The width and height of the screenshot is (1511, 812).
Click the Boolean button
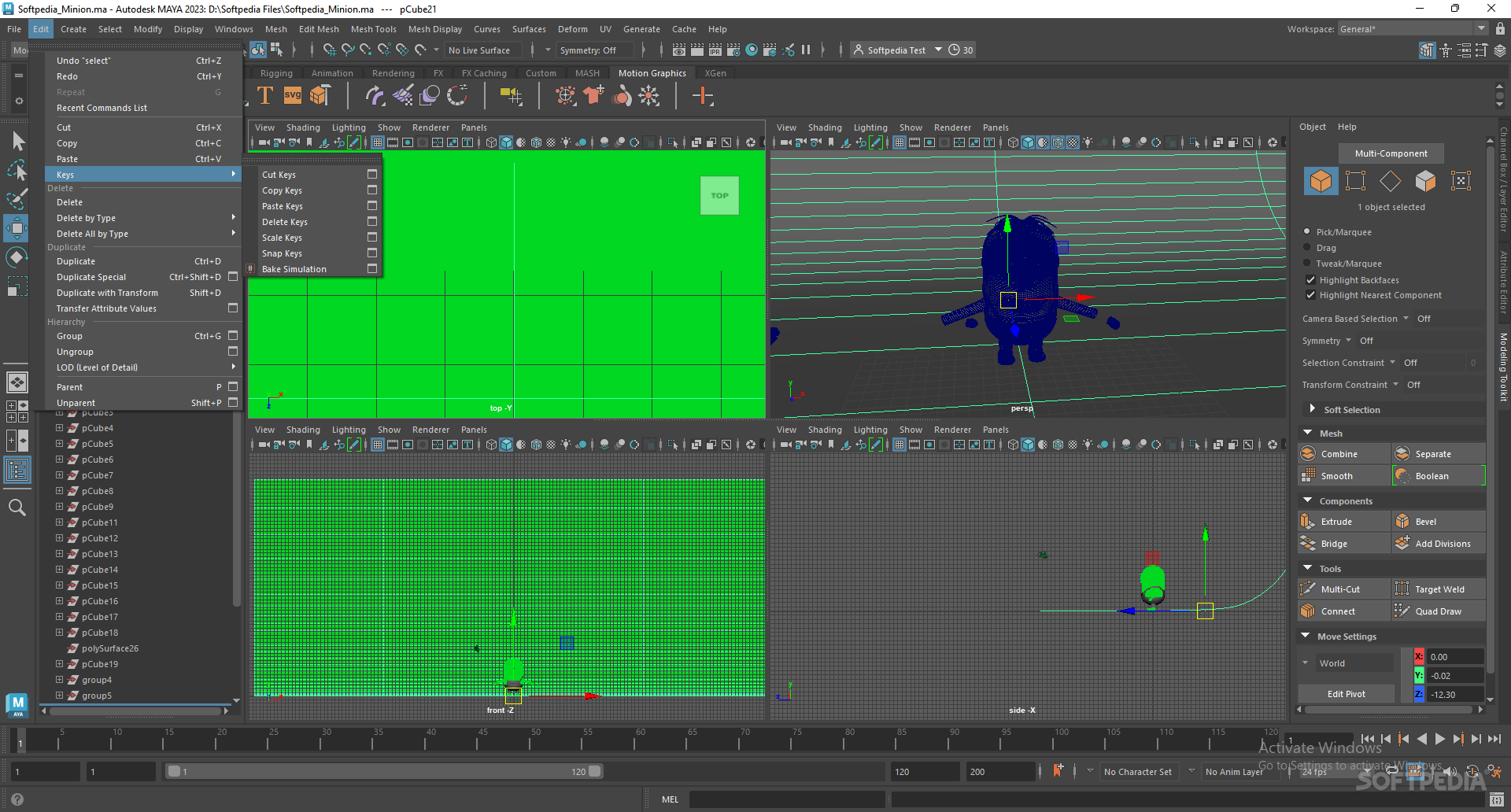[x=1439, y=476]
